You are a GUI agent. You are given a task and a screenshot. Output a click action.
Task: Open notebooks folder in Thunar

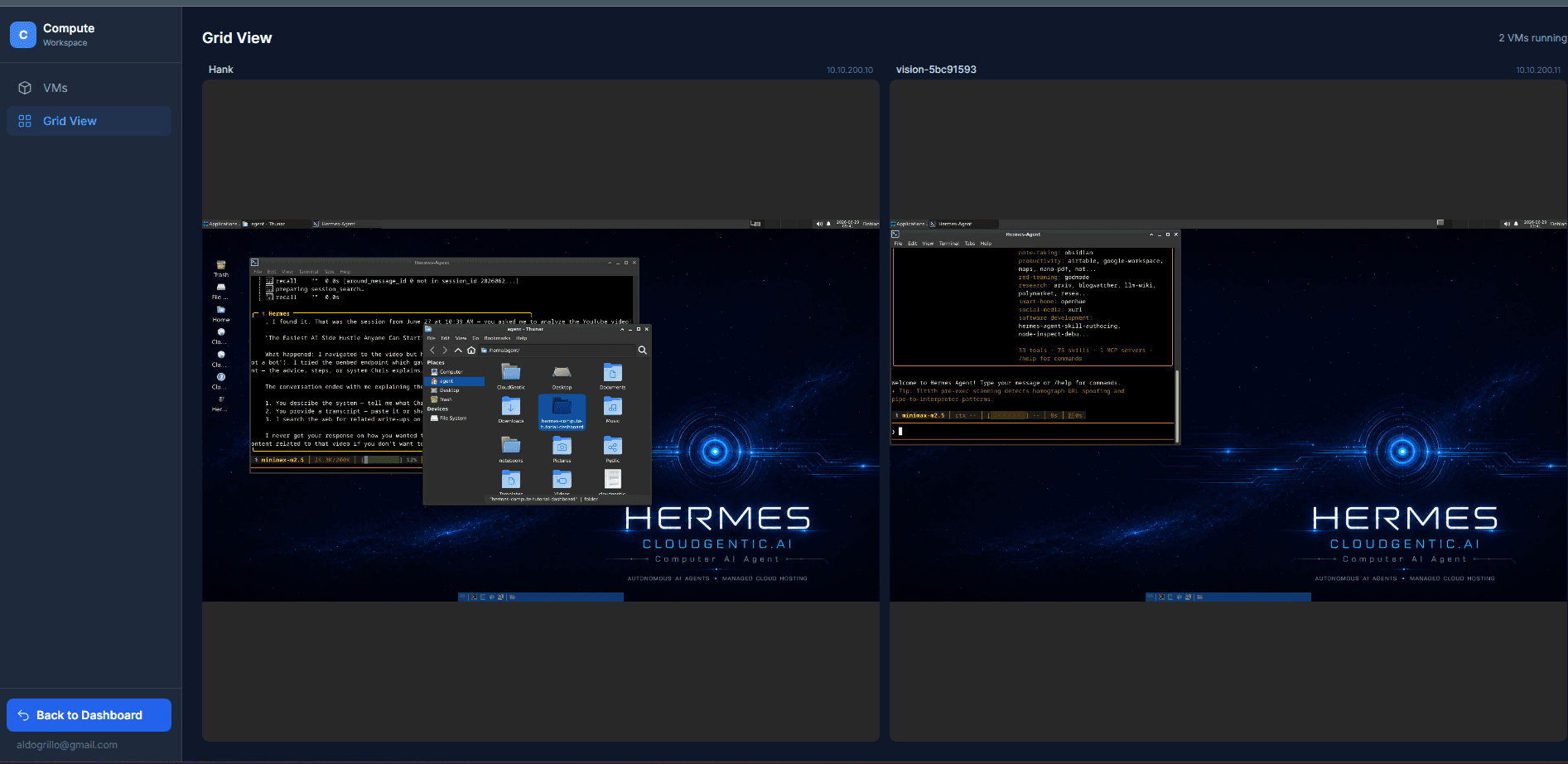[511, 450]
